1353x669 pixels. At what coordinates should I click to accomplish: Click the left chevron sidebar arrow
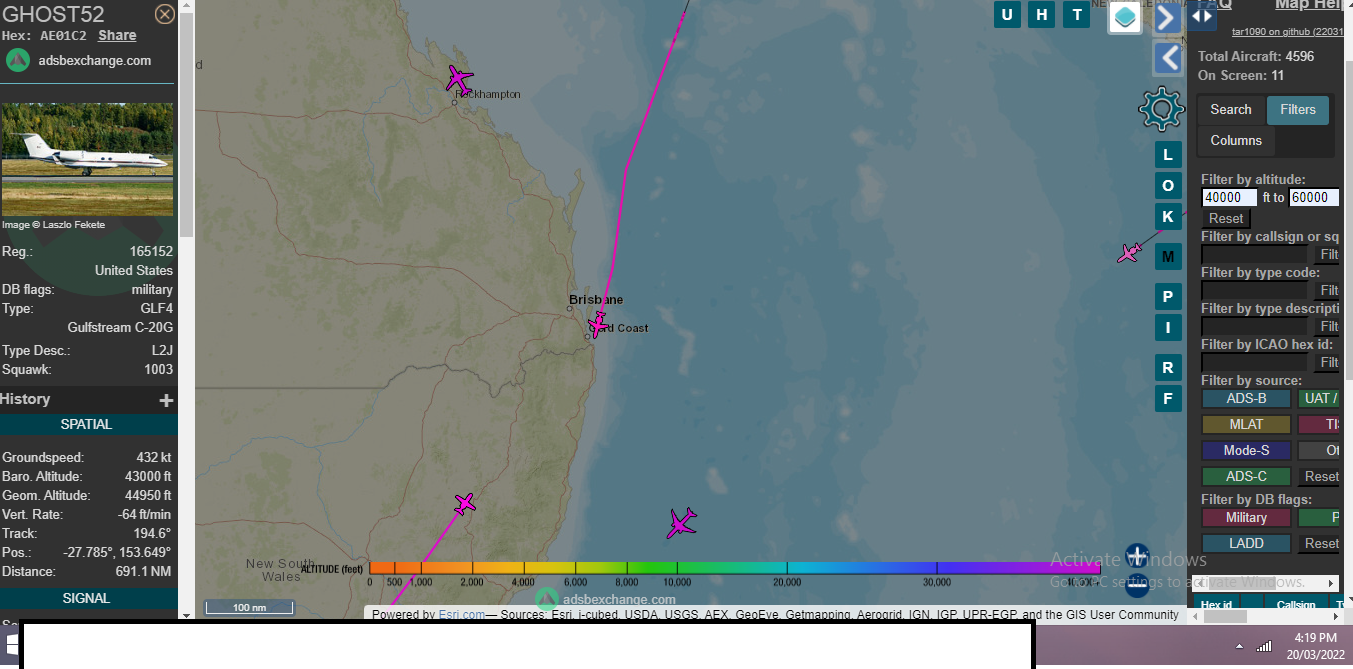pos(1167,58)
